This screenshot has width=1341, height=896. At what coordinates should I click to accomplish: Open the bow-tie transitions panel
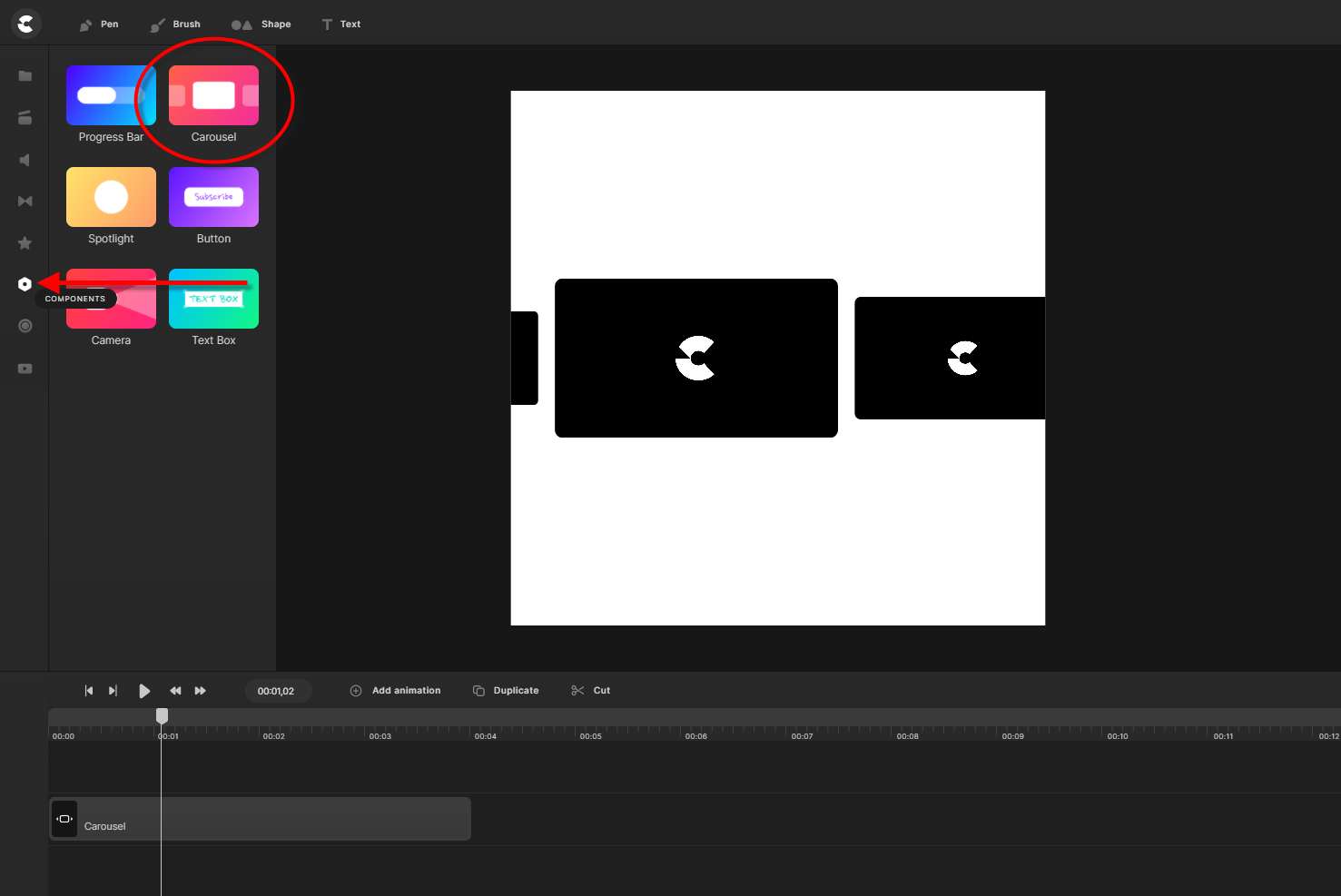pos(25,202)
